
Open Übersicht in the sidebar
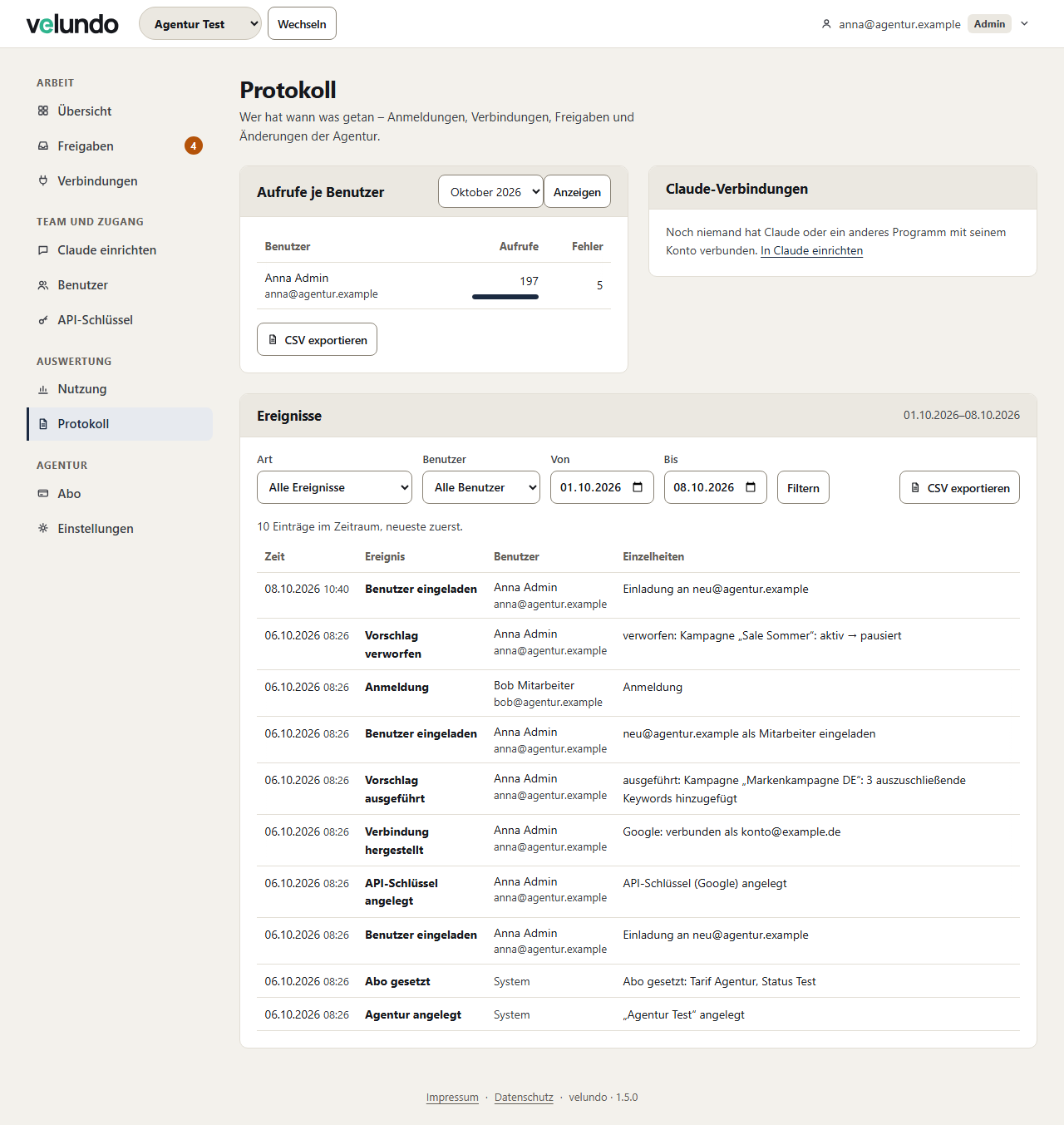pyautogui.click(x=120, y=111)
